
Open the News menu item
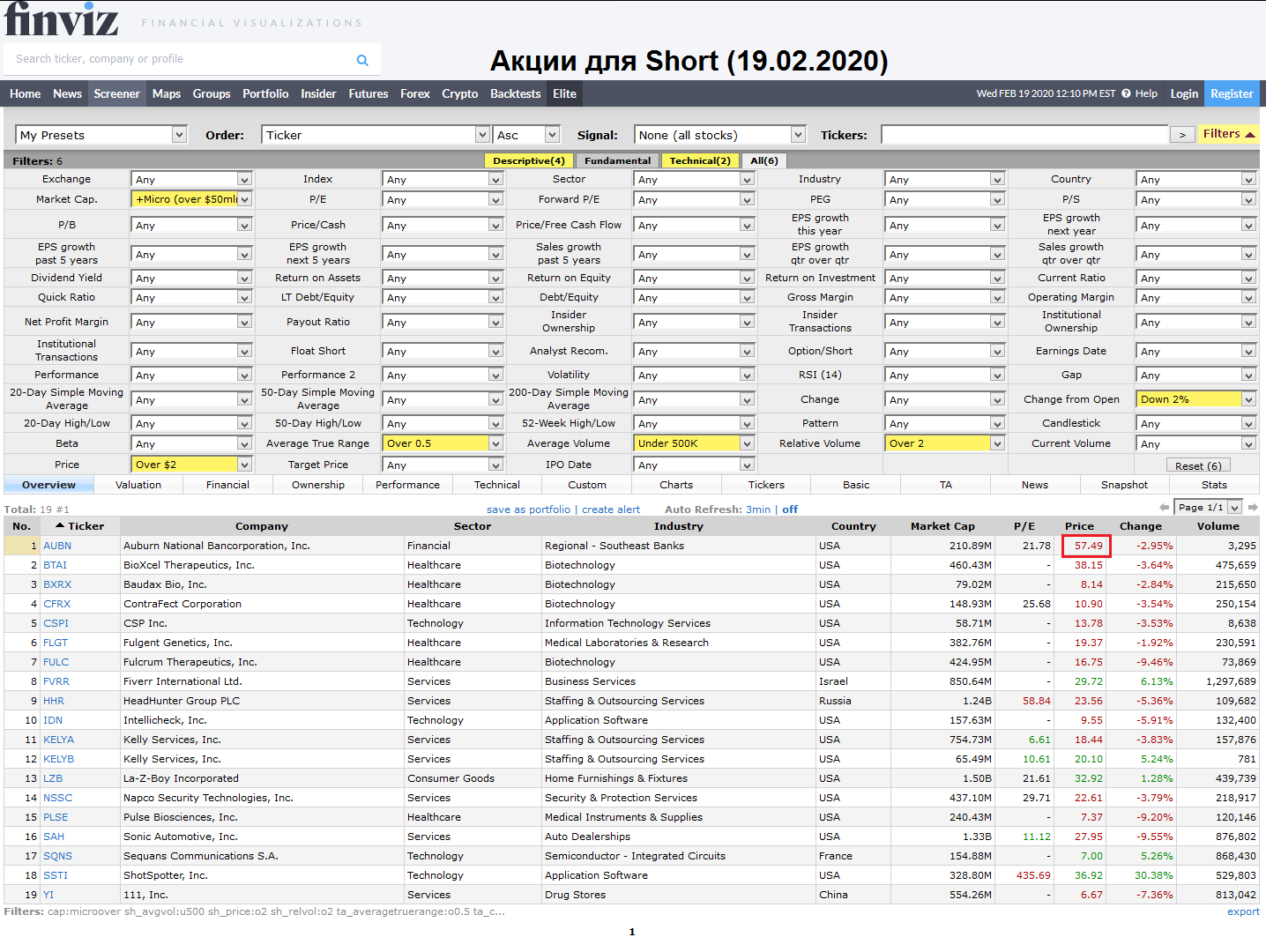click(x=67, y=93)
